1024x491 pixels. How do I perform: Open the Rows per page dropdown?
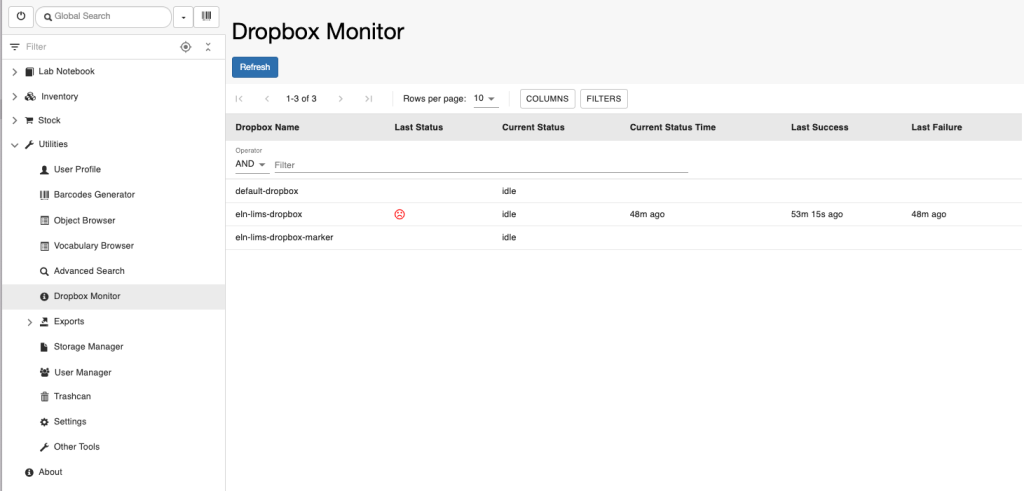click(x=485, y=99)
